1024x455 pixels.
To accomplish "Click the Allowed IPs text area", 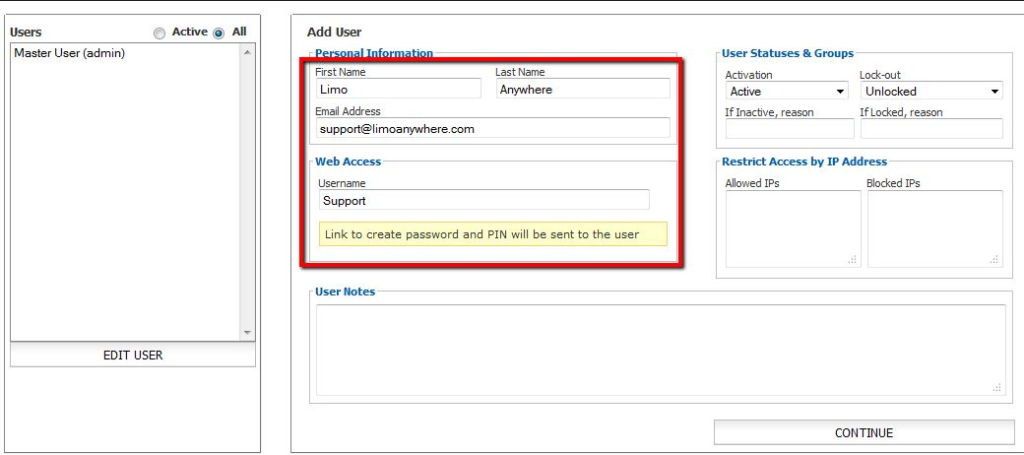I will (x=793, y=229).
